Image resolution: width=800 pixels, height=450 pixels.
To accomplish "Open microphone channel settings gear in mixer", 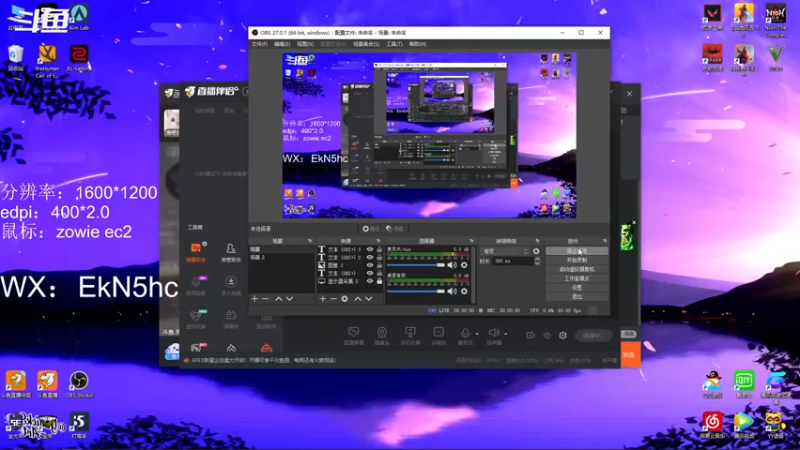I will 464,265.
